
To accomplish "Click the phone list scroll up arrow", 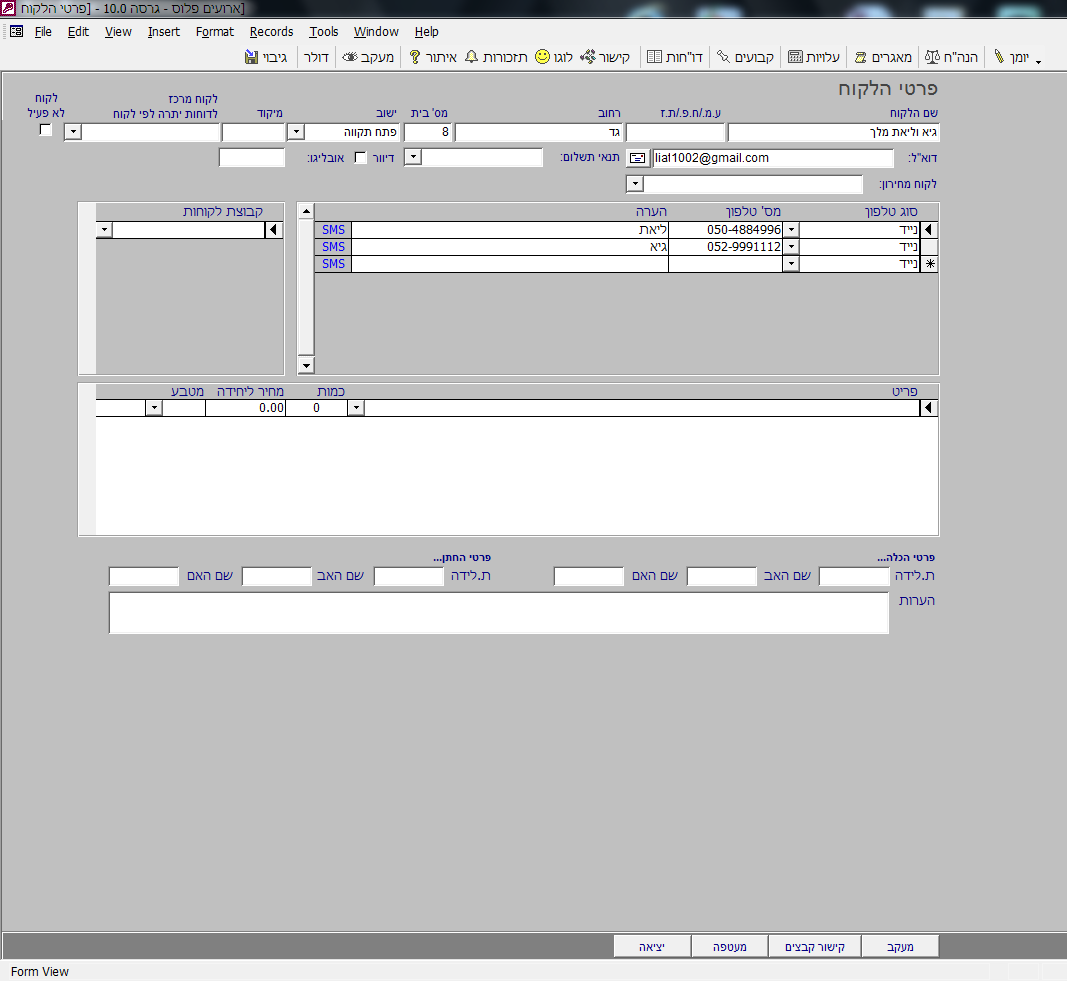I will pyautogui.click(x=306, y=212).
